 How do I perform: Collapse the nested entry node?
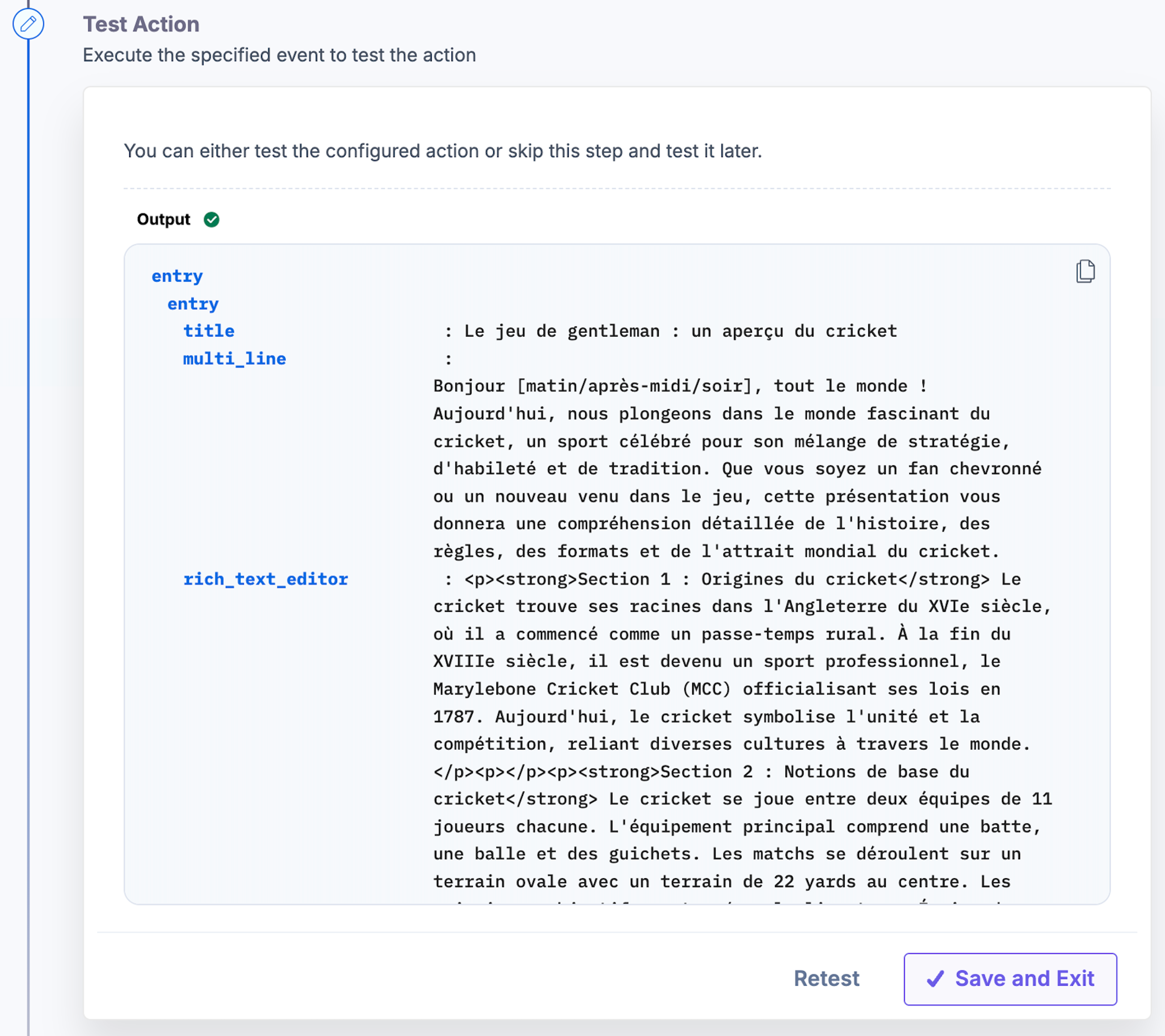coord(193,304)
